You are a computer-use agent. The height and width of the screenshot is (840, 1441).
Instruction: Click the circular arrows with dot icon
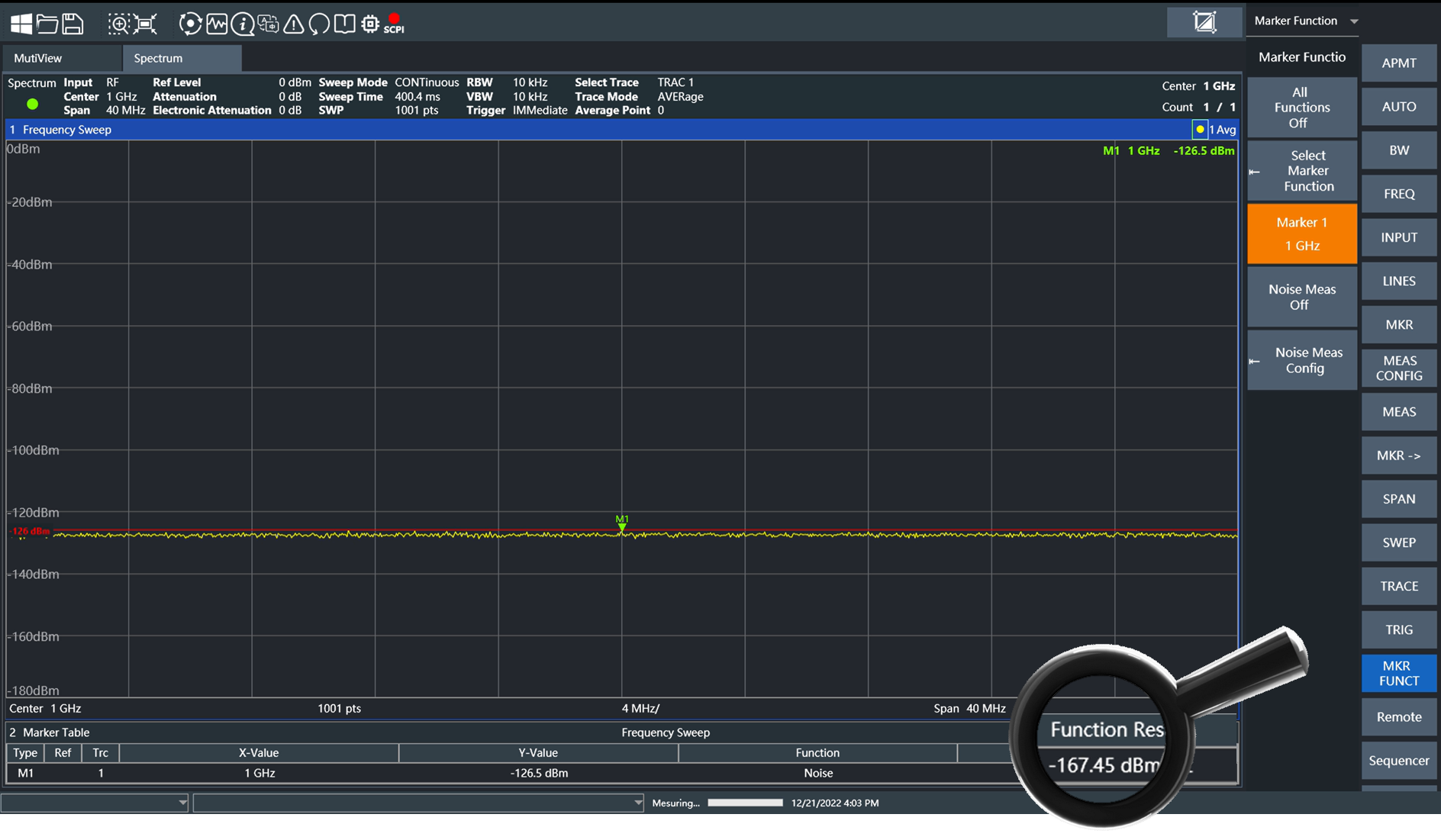(x=190, y=24)
